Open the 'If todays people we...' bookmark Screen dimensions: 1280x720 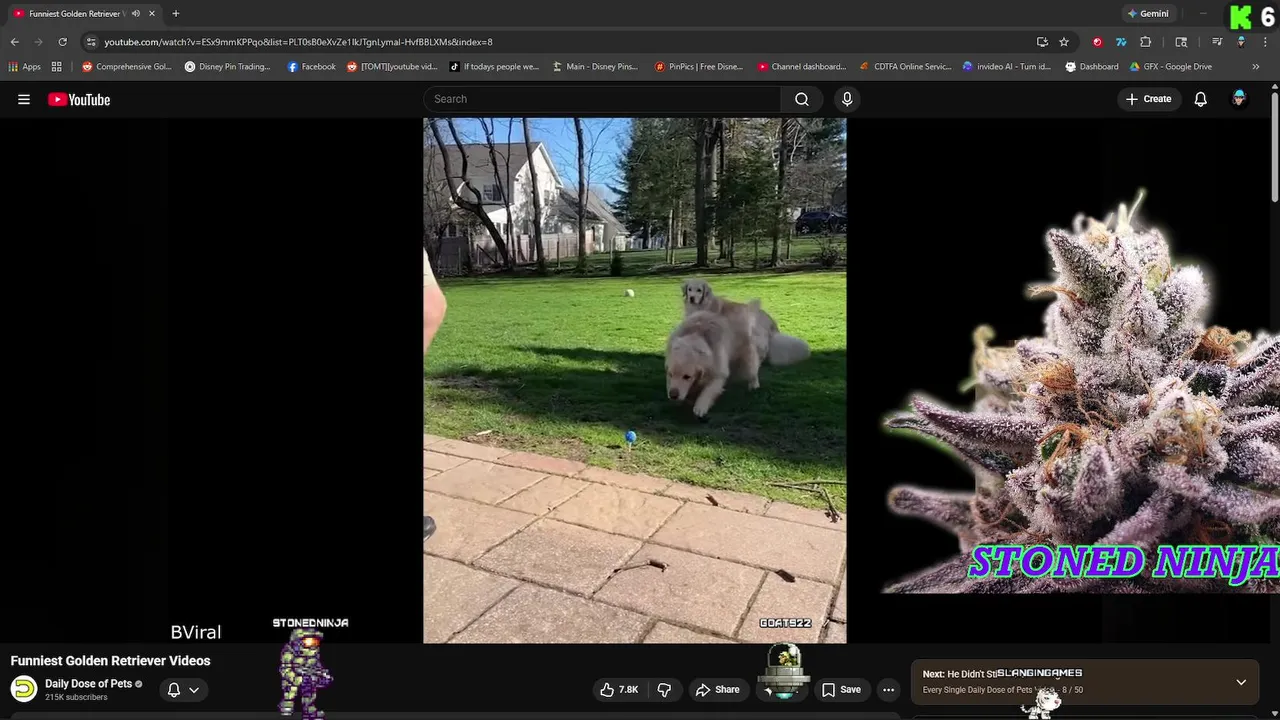click(x=494, y=67)
